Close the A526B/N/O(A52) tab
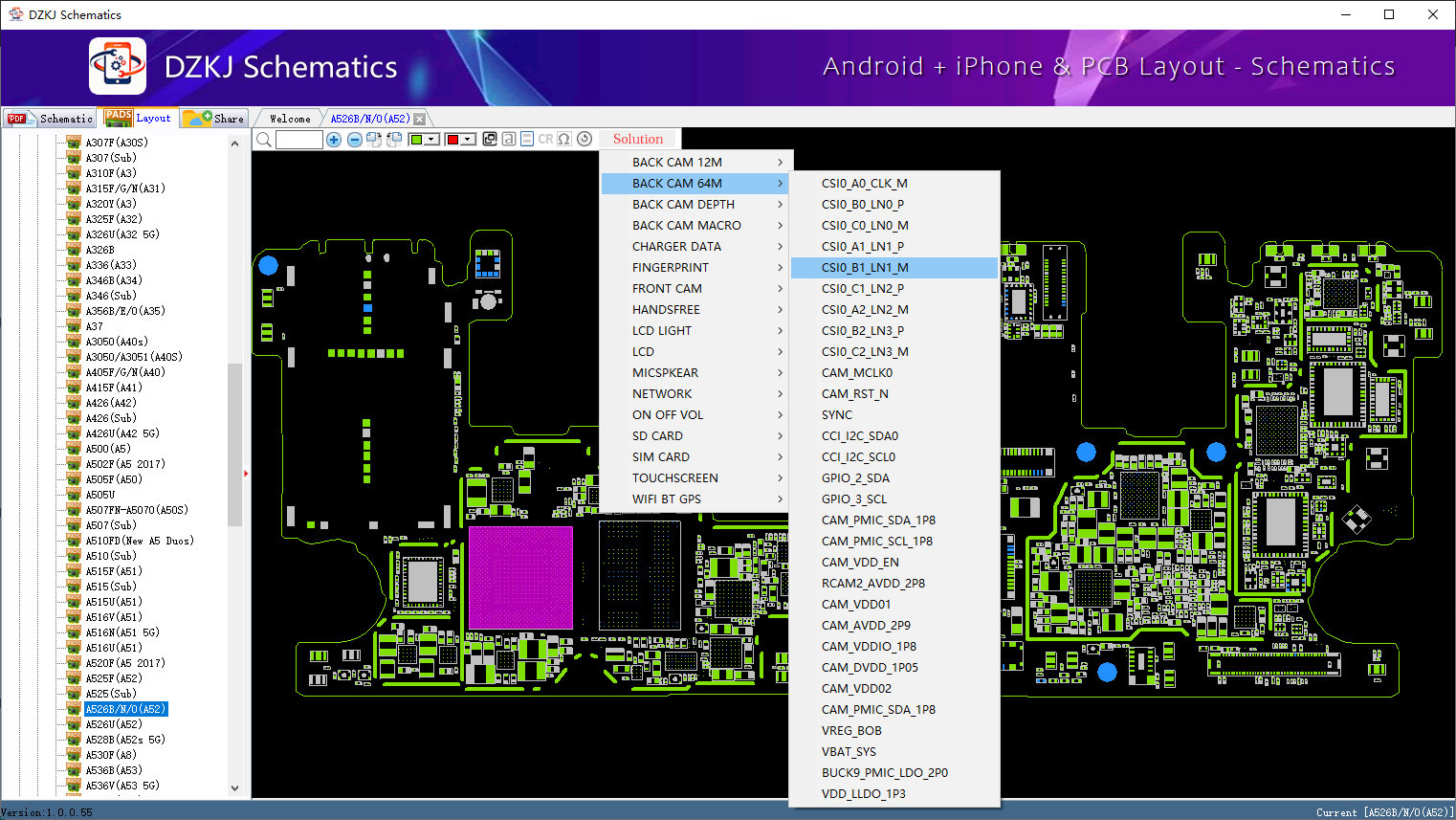Image resolution: width=1456 pixels, height=820 pixels. point(419,119)
